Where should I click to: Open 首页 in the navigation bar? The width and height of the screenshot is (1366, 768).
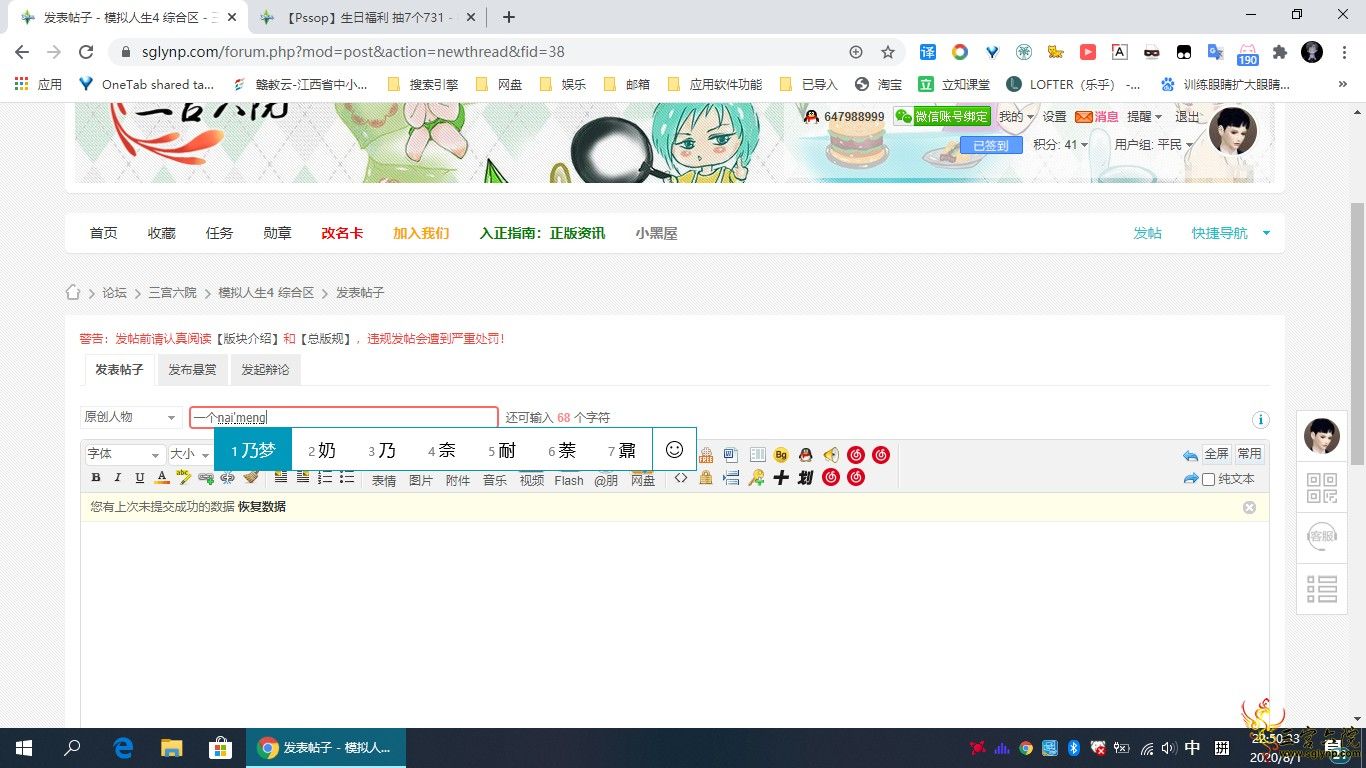pyautogui.click(x=103, y=233)
